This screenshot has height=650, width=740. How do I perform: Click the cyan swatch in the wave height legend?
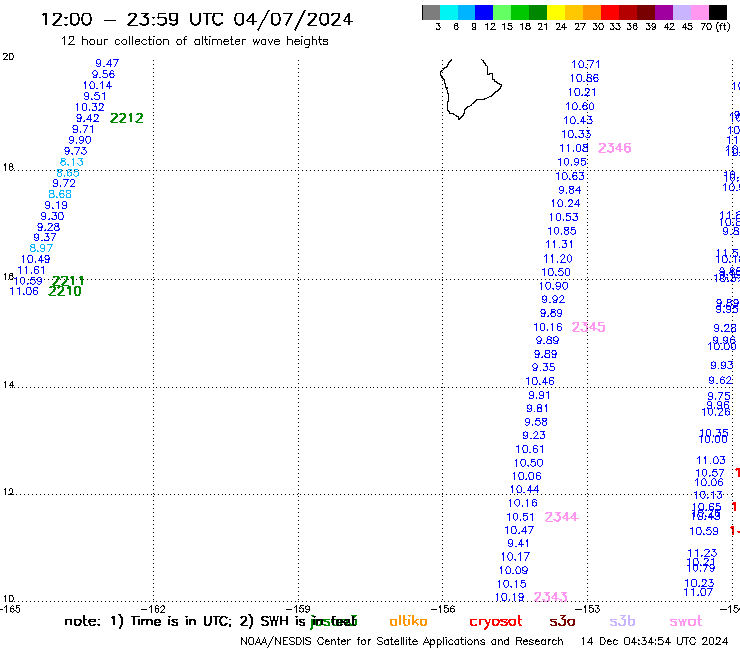point(449,12)
